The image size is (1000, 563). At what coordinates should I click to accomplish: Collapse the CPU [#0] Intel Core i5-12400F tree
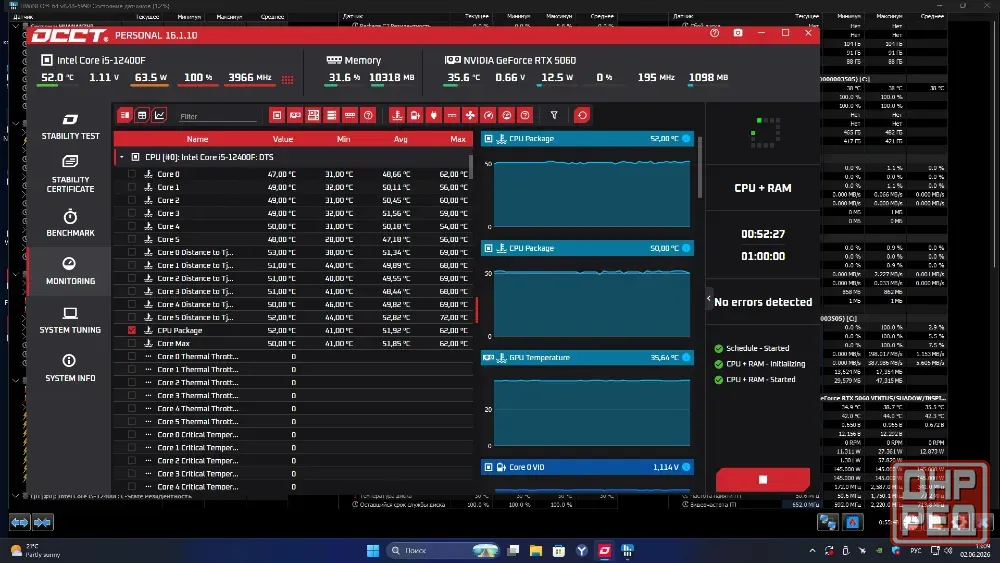[122, 157]
